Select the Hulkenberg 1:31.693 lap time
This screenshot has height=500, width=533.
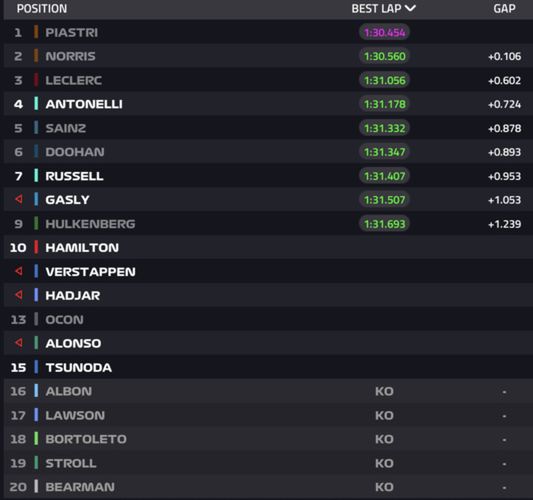(x=384, y=224)
